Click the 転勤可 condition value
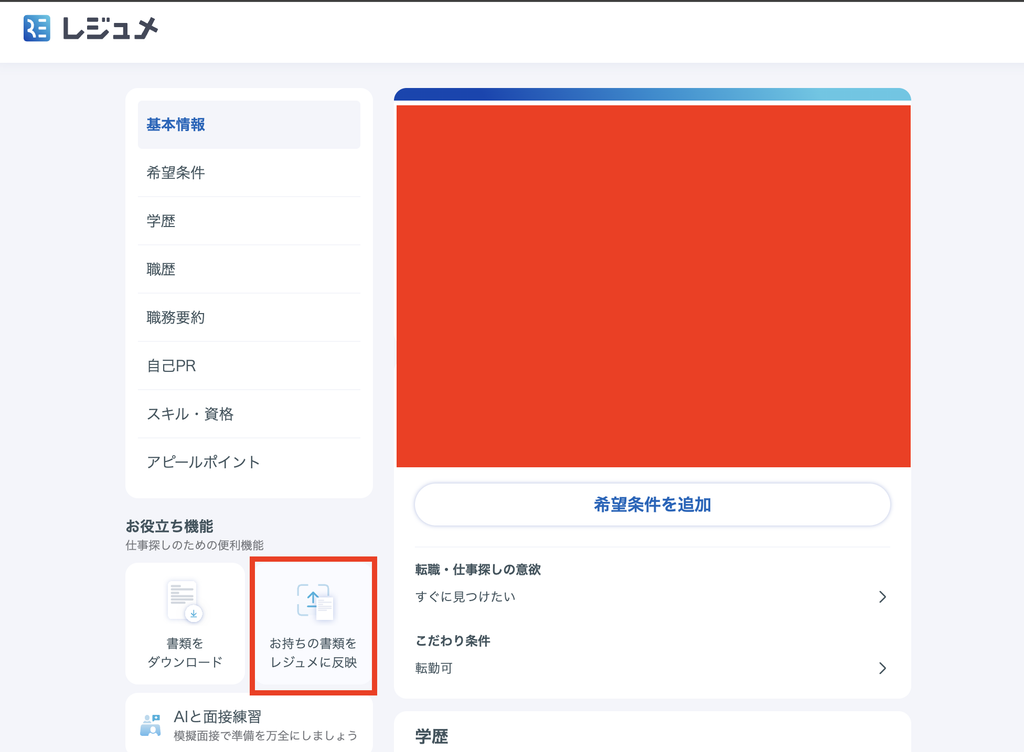Screen dimensions: 1024x752 coord(434,668)
